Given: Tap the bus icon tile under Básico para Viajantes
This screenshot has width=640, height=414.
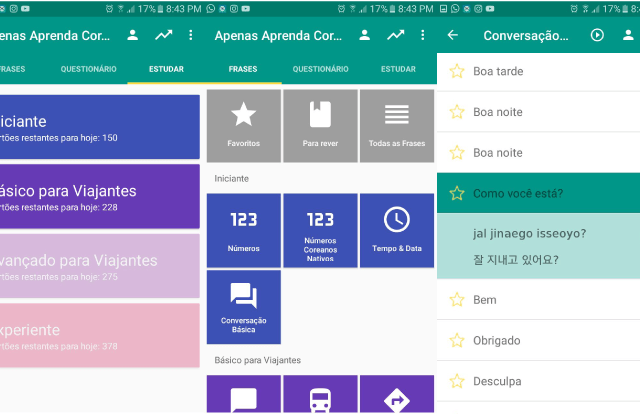Looking at the screenshot, I should click(x=320, y=397).
